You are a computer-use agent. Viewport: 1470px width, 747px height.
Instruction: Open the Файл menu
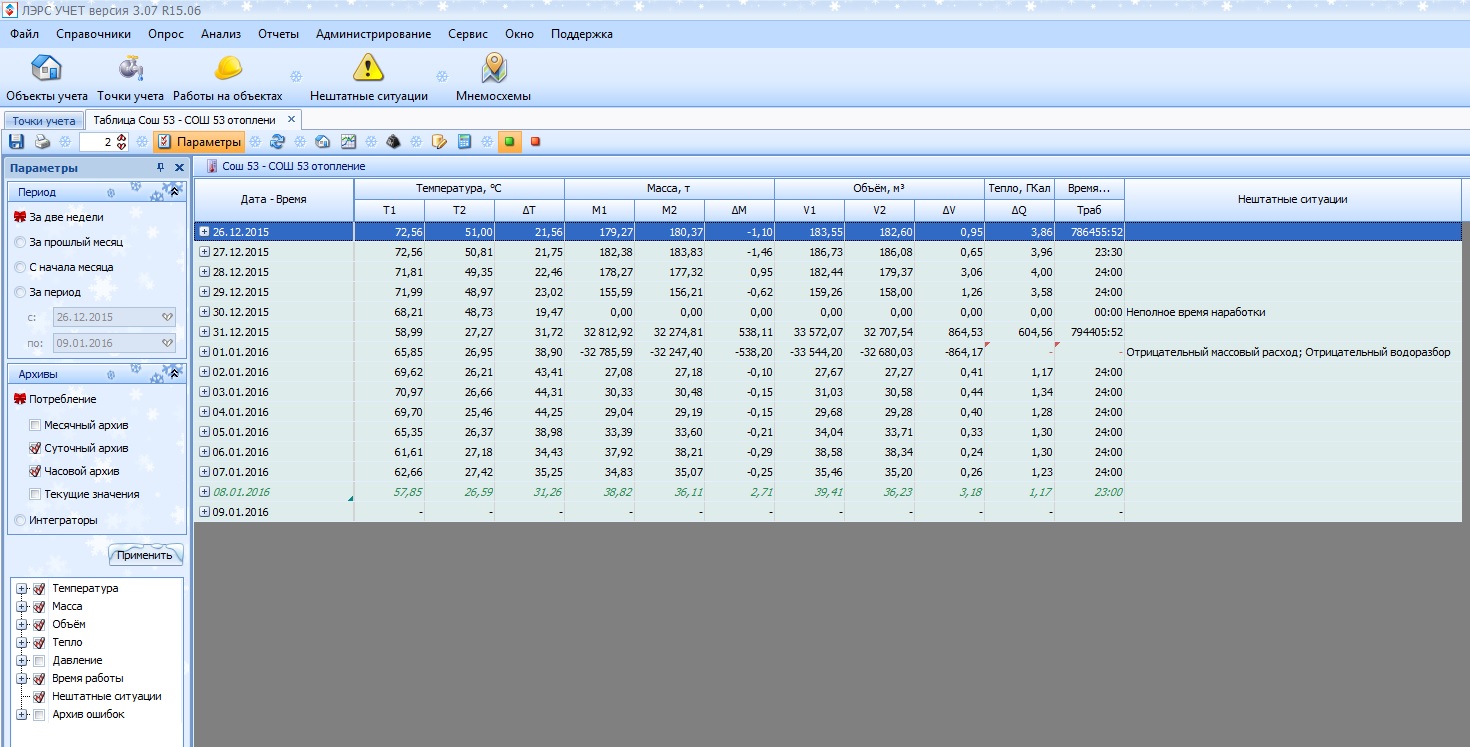pos(25,34)
